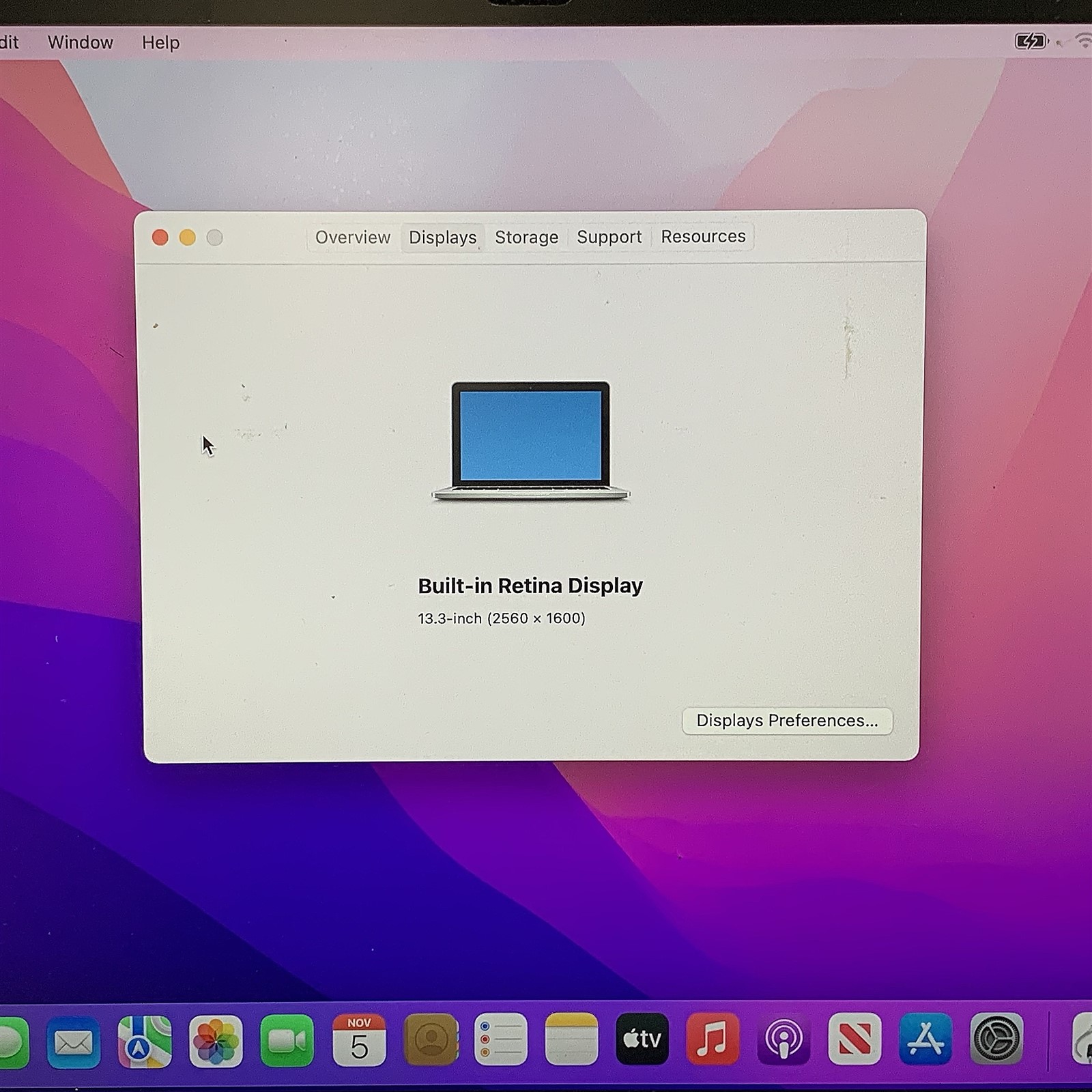1092x1092 pixels.
Task: Open Calendar showing Nov 5
Action: point(360,1041)
